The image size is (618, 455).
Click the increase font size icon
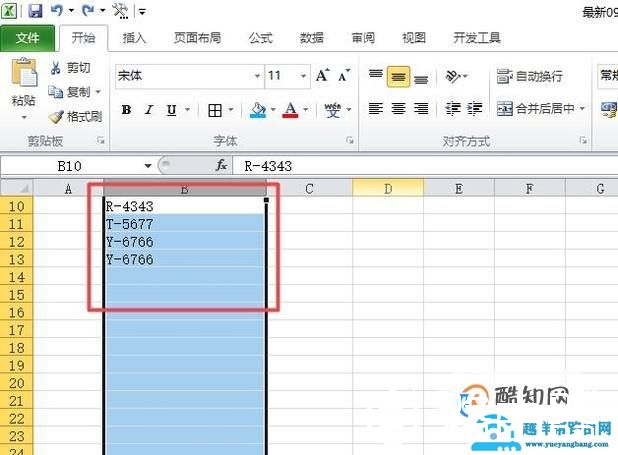pyautogui.click(x=322, y=75)
